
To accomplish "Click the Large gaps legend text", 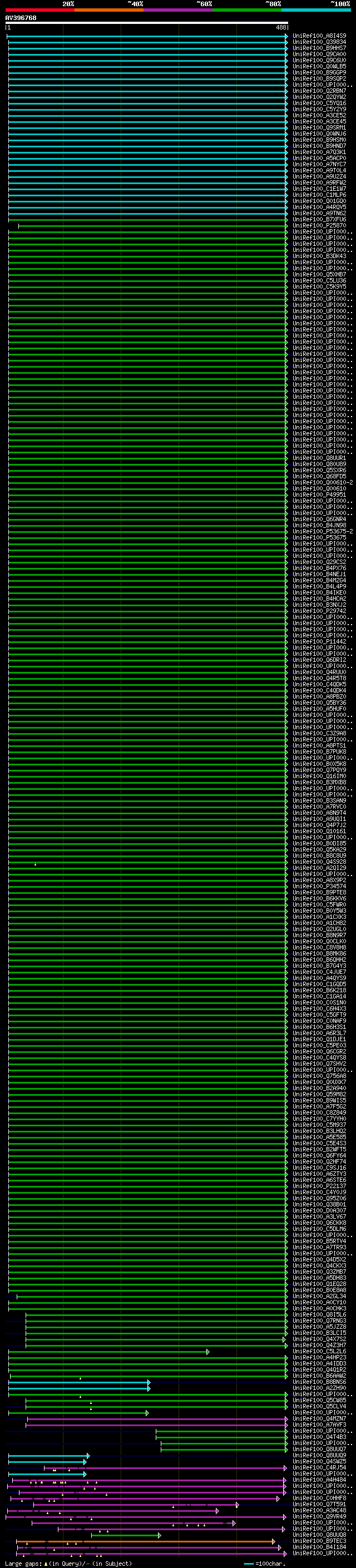I will 68,1563.
